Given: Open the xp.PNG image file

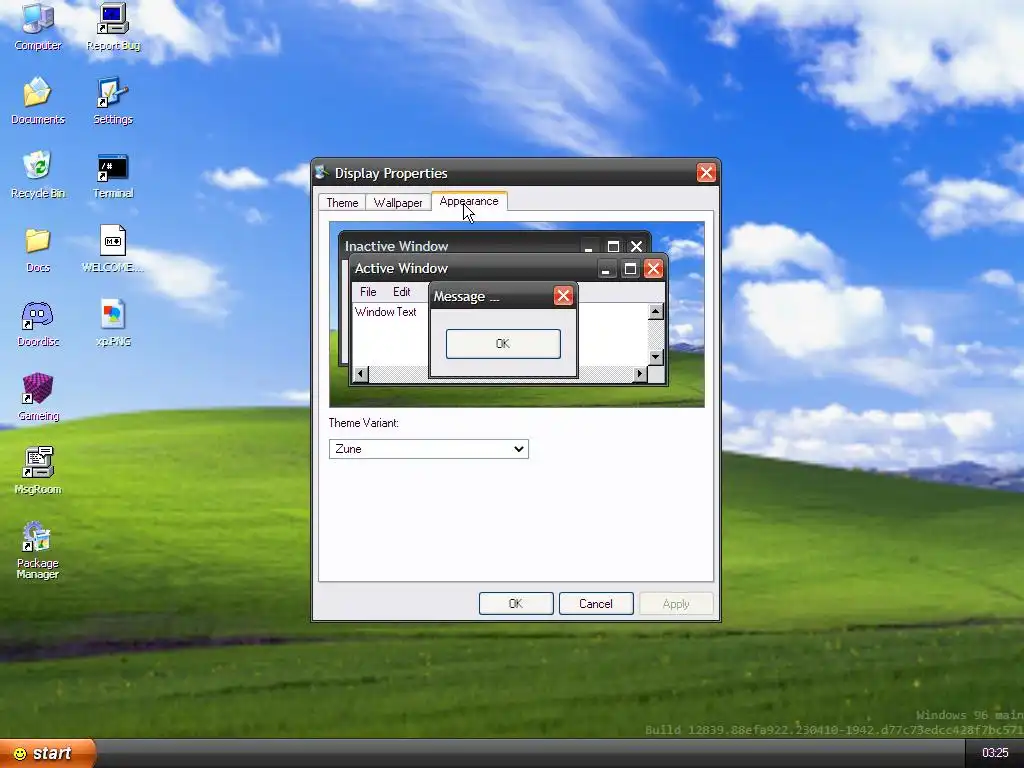Looking at the screenshot, I should pos(113,323).
